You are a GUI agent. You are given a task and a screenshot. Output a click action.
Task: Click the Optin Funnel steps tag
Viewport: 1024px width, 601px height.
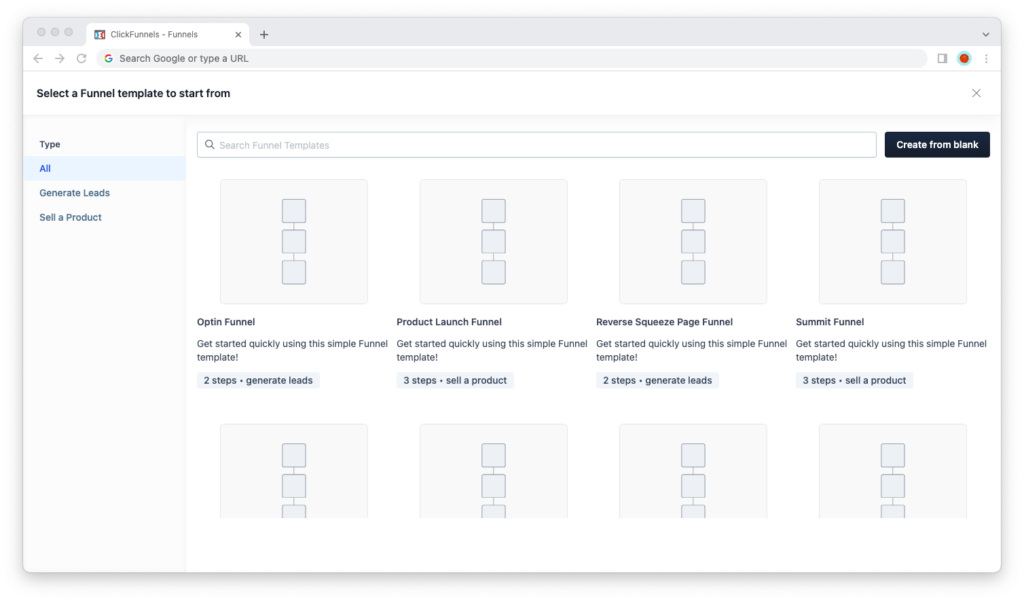tap(258, 380)
